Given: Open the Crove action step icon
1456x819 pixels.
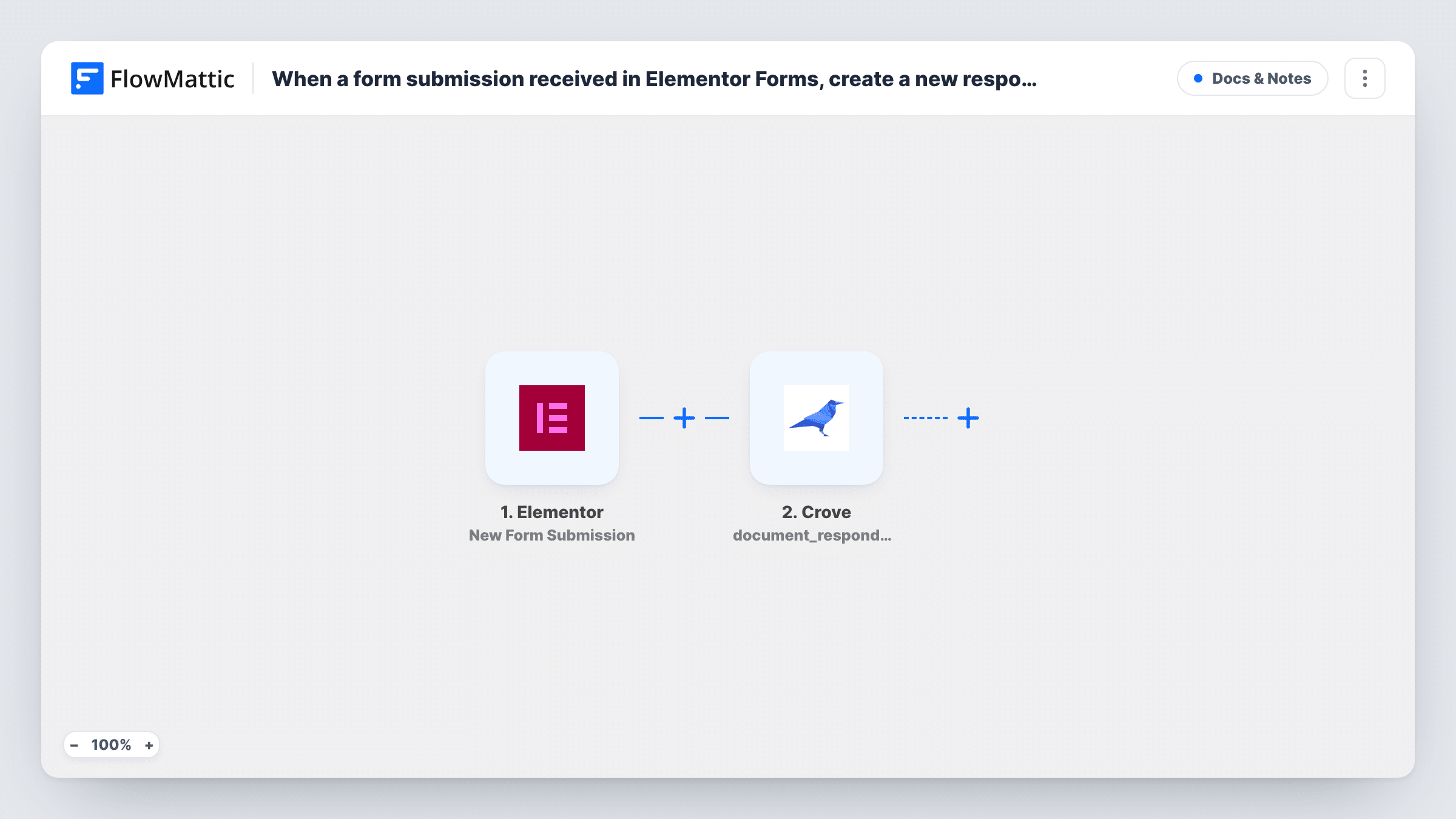Looking at the screenshot, I should click(x=817, y=418).
